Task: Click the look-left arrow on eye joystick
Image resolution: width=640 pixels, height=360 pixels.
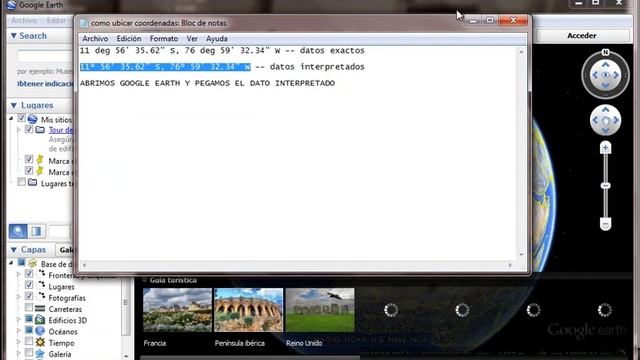Action: click(595, 75)
